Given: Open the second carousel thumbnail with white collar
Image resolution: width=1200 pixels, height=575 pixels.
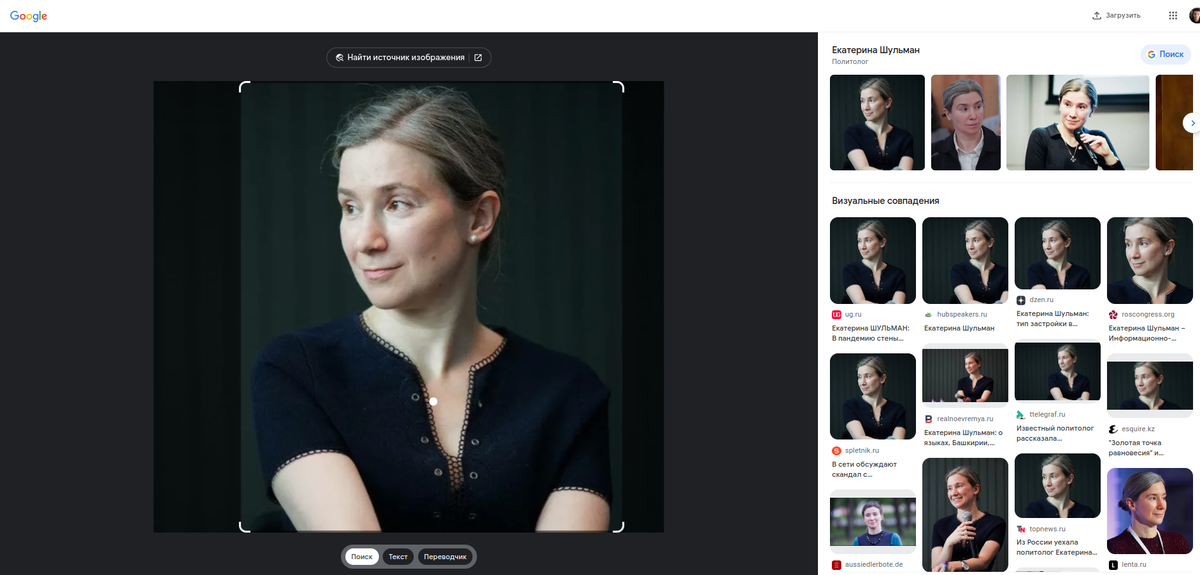Looking at the screenshot, I should pos(966,122).
